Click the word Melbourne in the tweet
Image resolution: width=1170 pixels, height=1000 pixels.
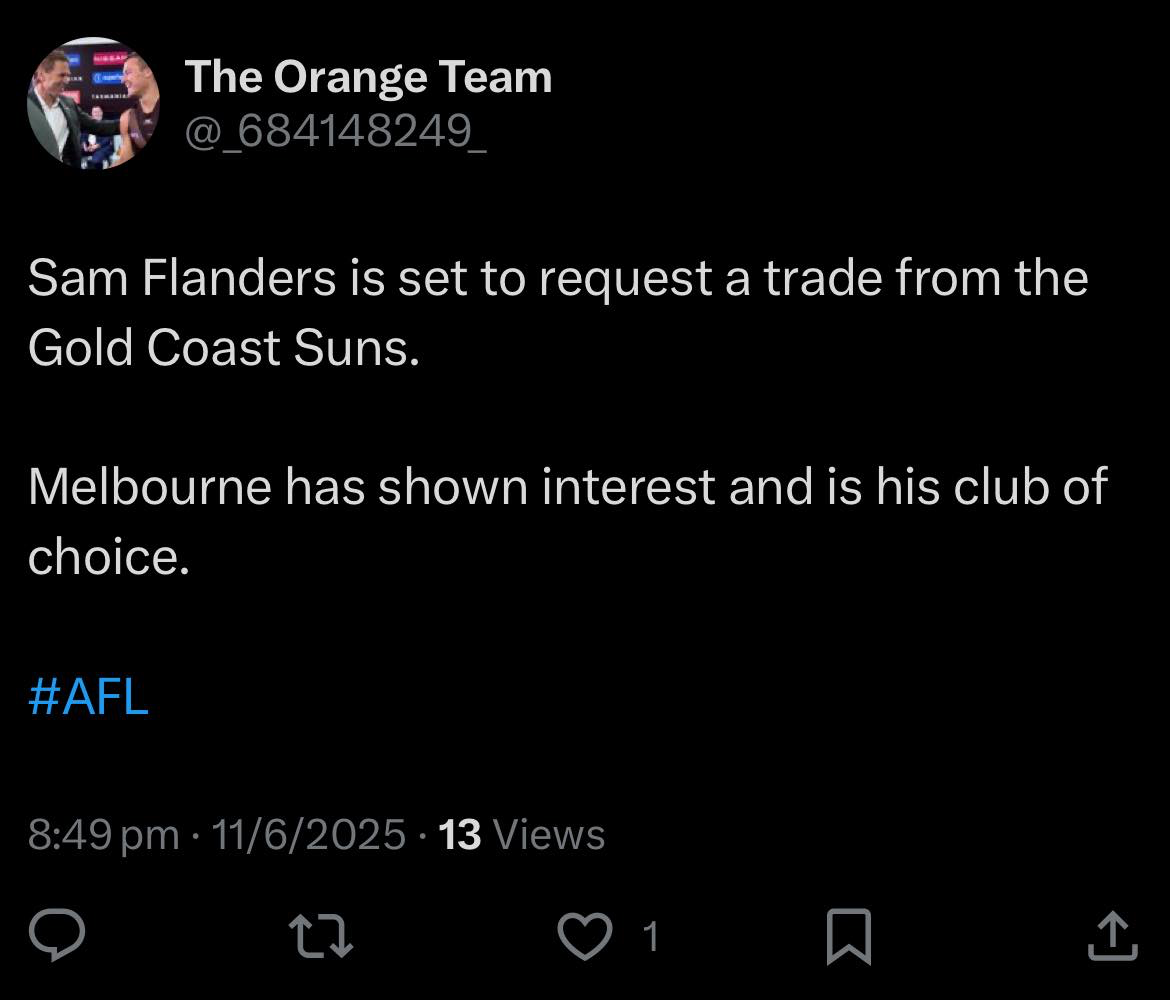tap(150, 487)
